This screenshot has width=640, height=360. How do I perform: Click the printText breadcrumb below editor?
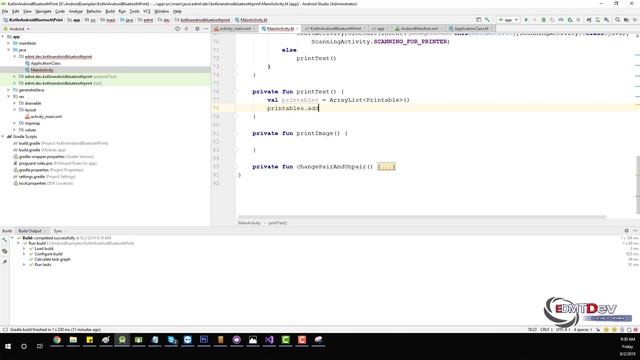click(278, 223)
